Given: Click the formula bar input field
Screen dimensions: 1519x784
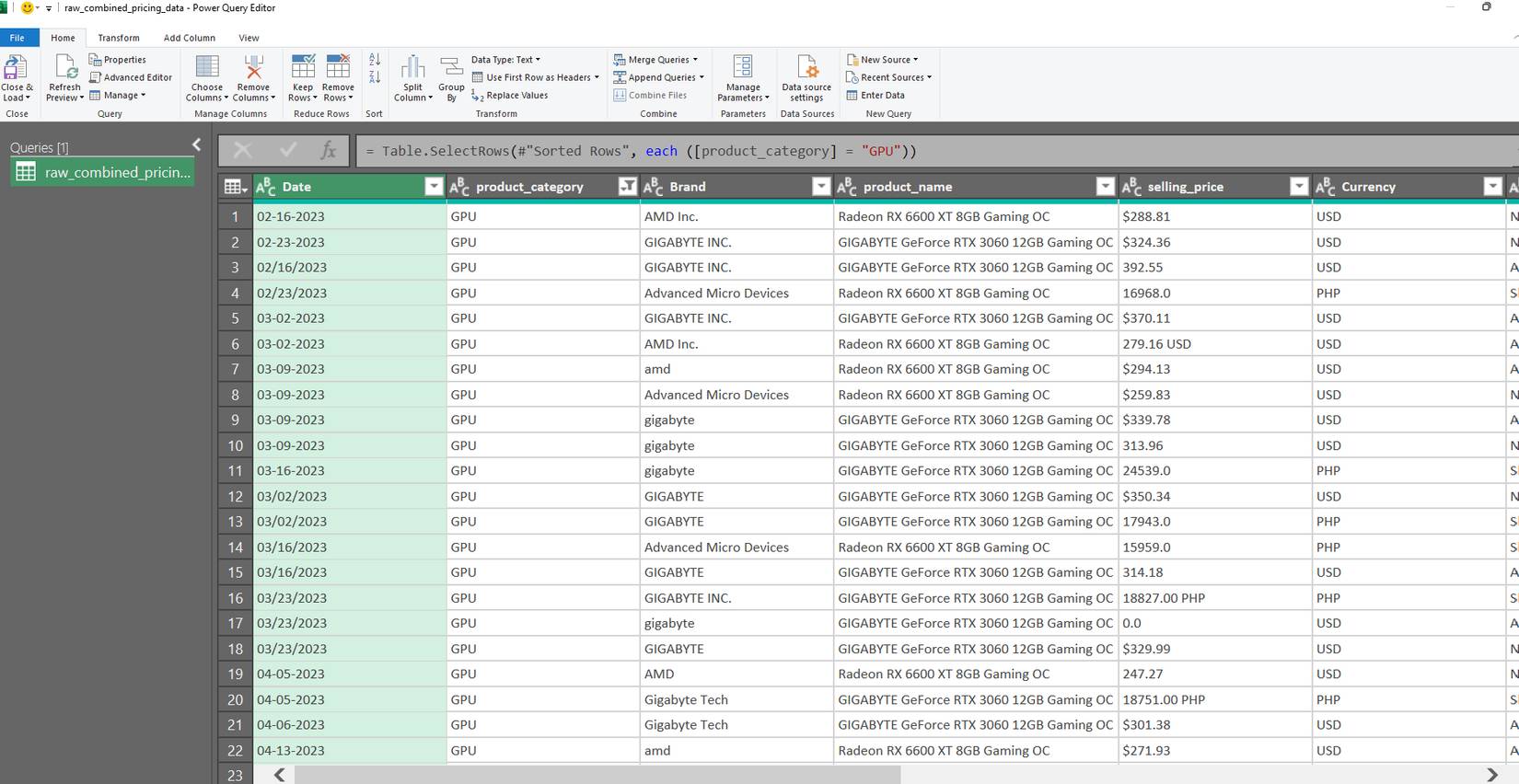Looking at the screenshot, I should [x=921, y=151].
